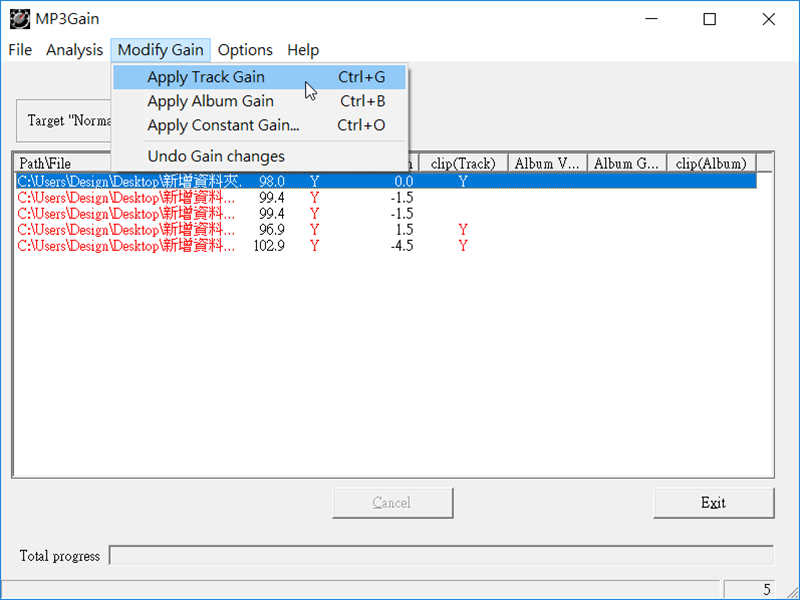Choose Apply Constant Gain...
The image size is (800, 600).
click(259, 125)
